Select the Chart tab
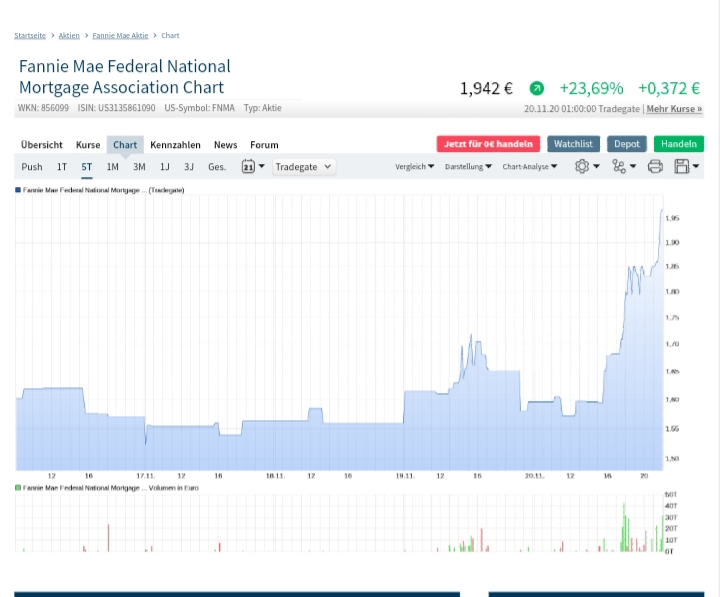This screenshot has width=720, height=597. coord(125,145)
